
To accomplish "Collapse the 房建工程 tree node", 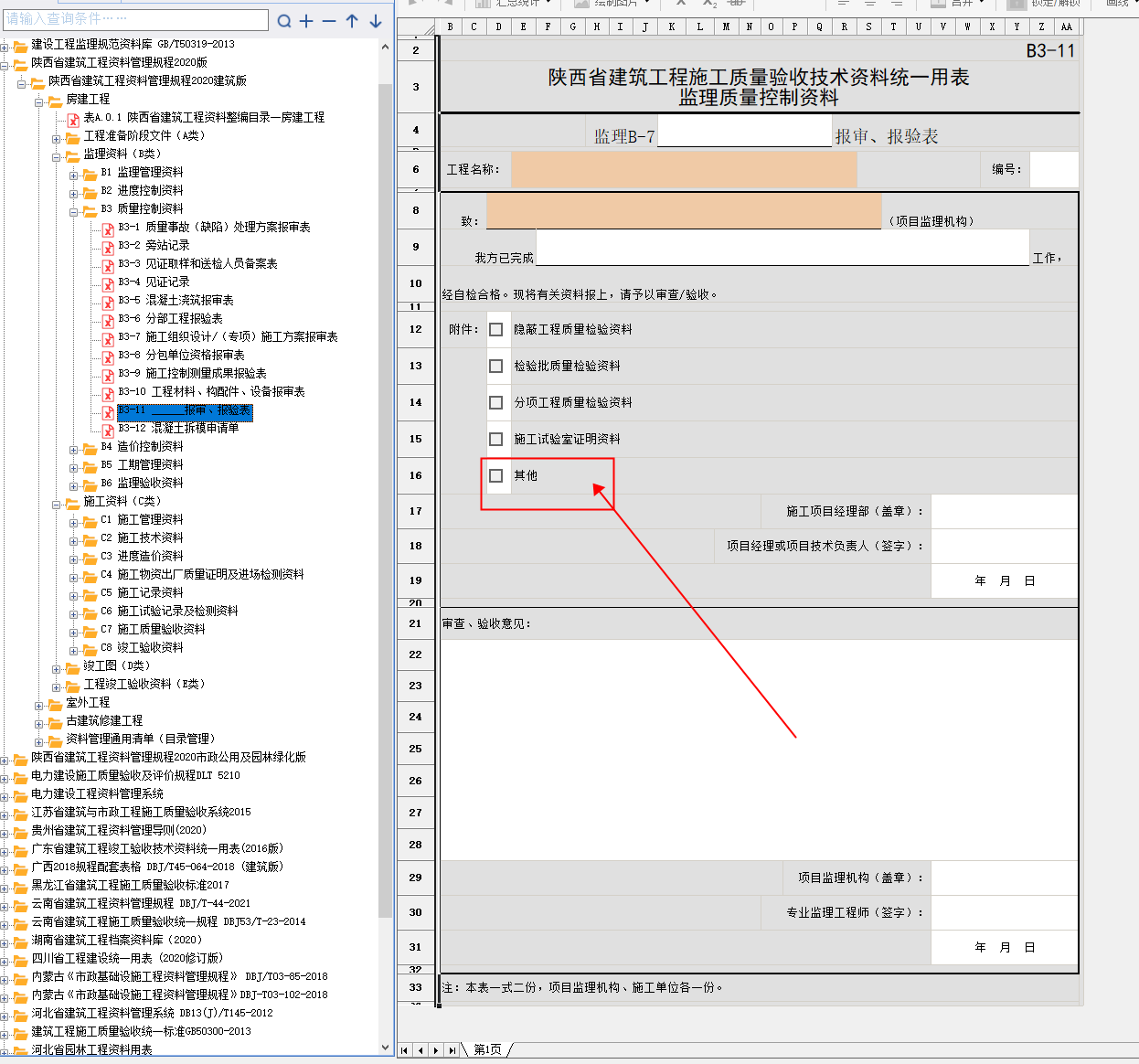I will coord(39,101).
